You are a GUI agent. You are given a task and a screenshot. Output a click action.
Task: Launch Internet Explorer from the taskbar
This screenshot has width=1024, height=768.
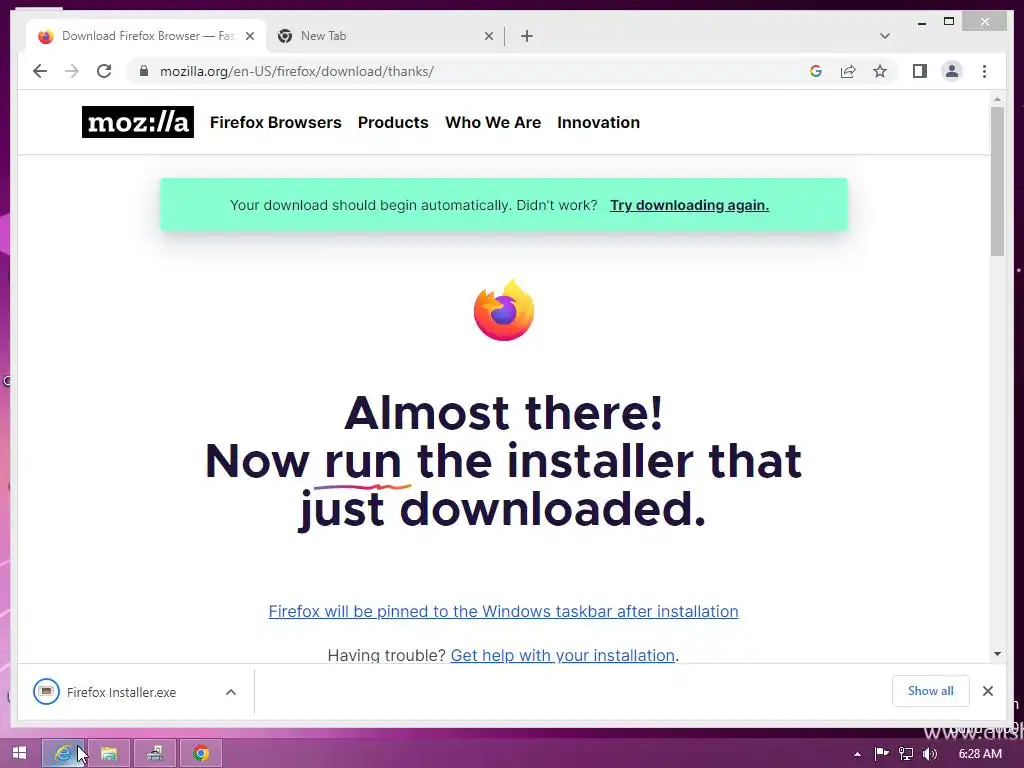[63, 753]
